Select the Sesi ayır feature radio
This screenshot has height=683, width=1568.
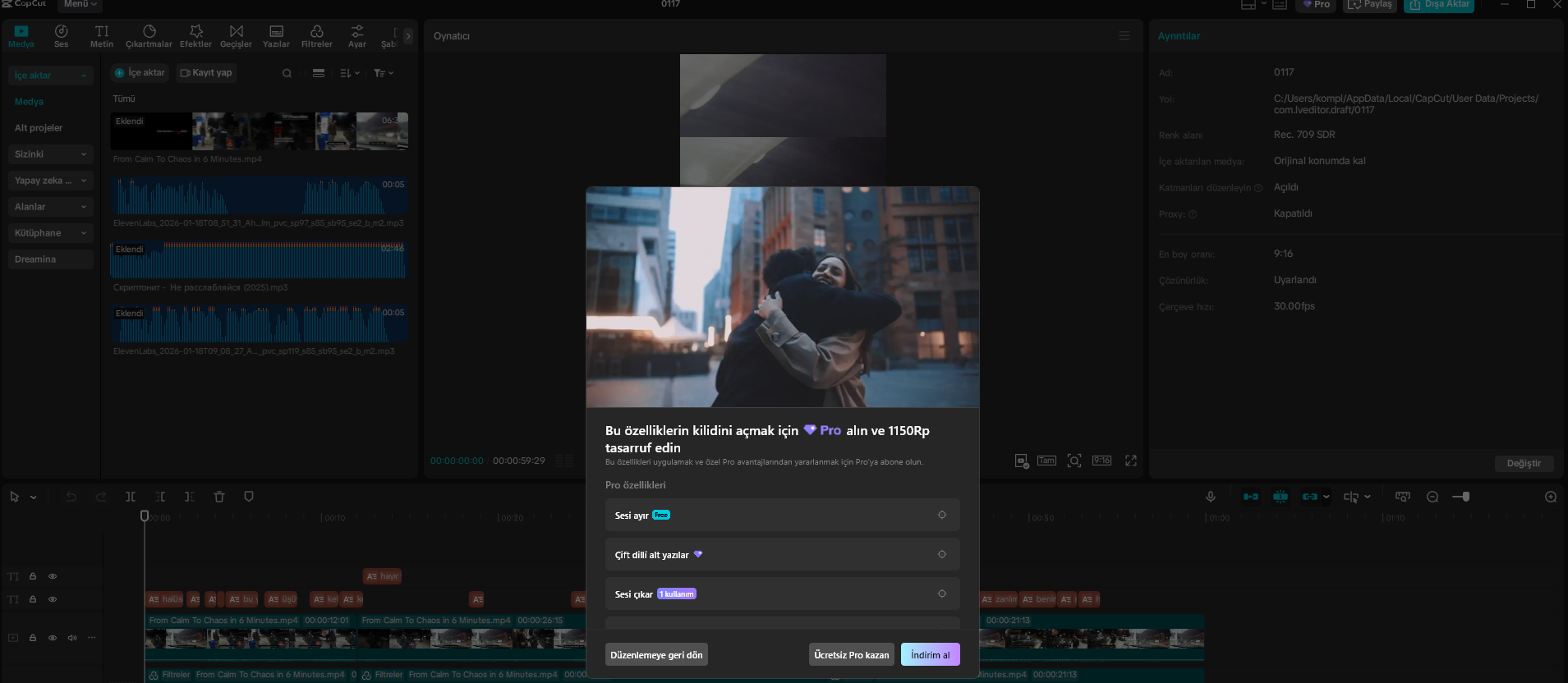point(942,515)
